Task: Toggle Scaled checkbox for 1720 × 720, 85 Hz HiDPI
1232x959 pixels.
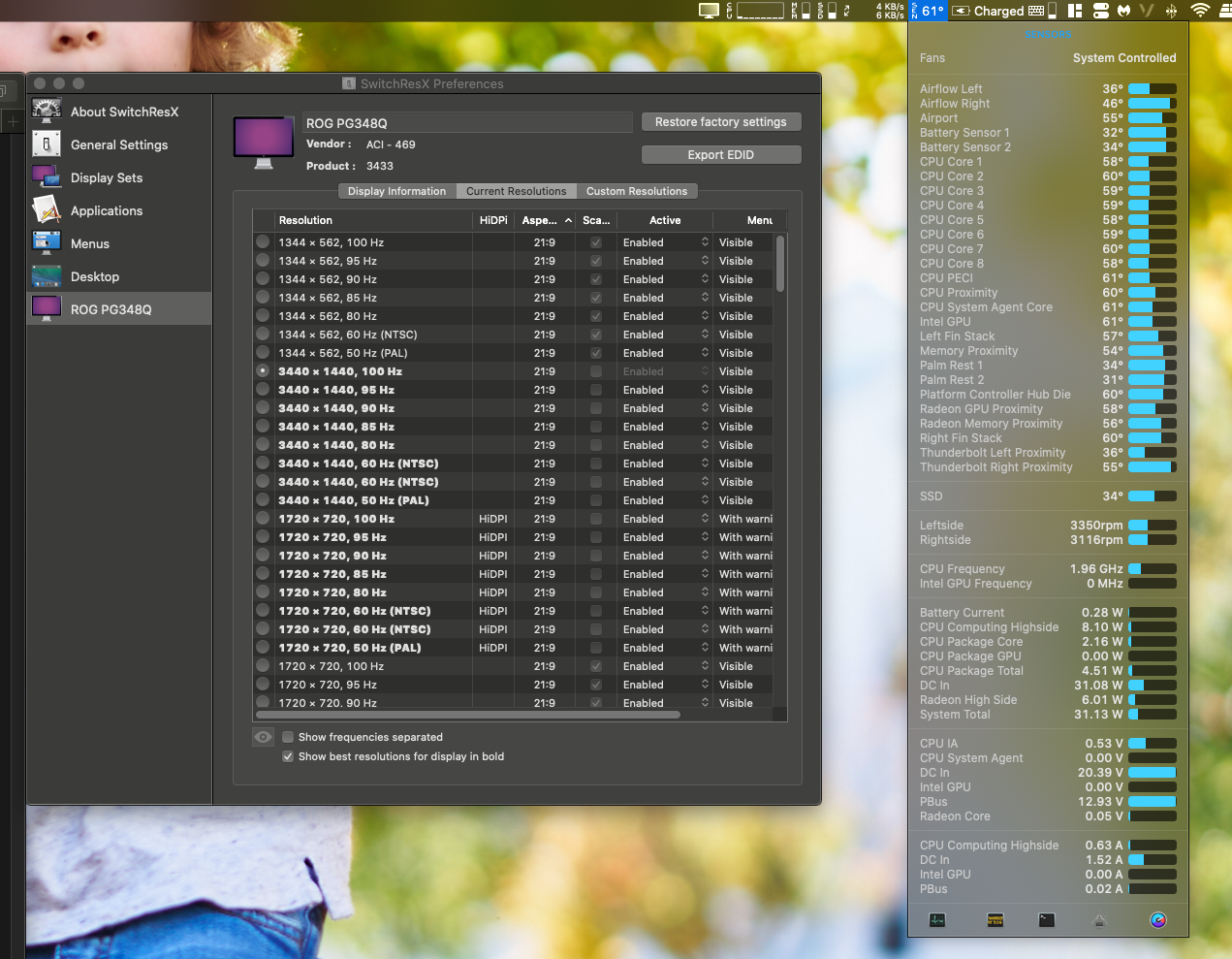Action: coord(596,574)
